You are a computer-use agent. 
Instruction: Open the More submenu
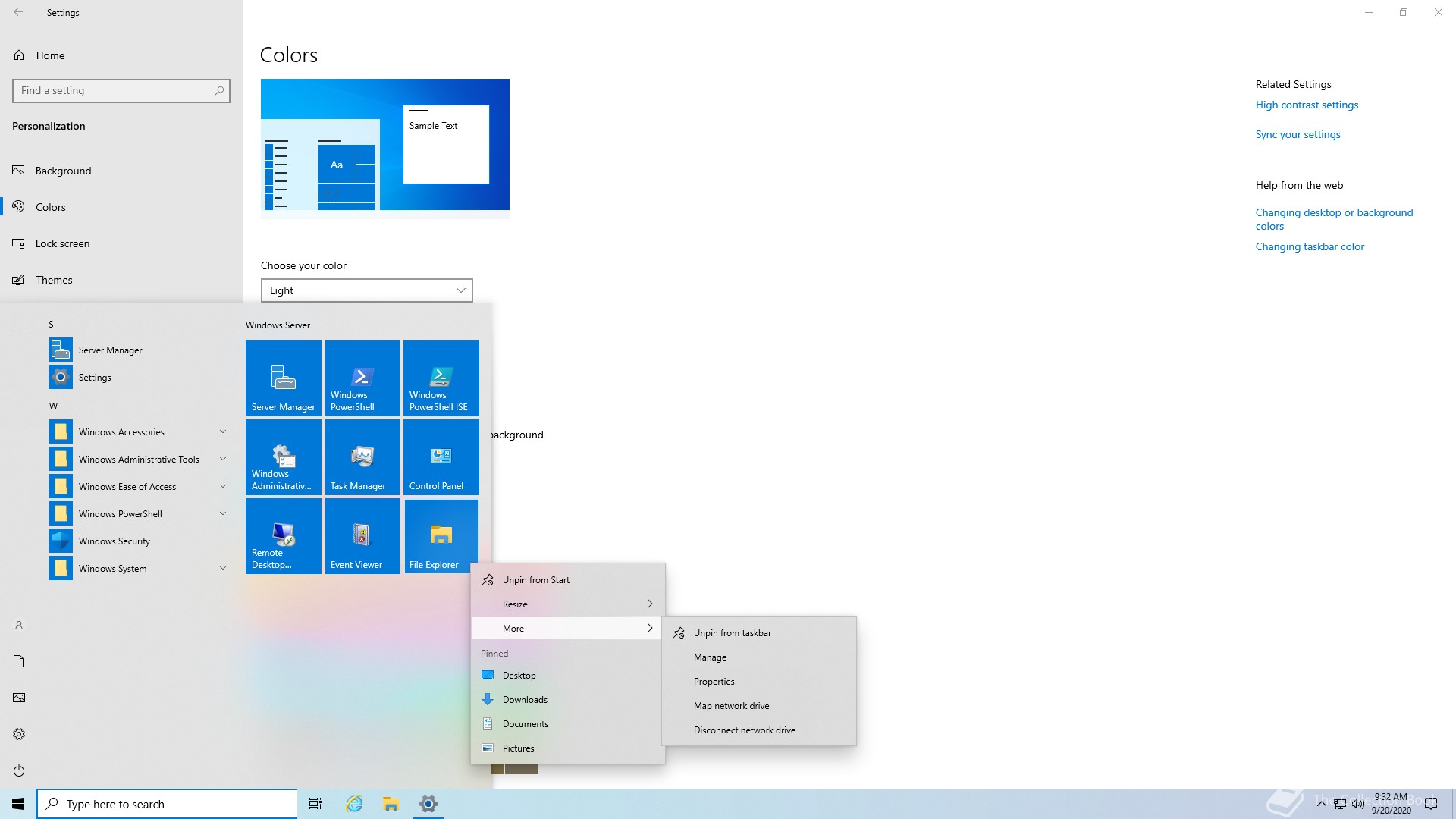[x=567, y=629]
